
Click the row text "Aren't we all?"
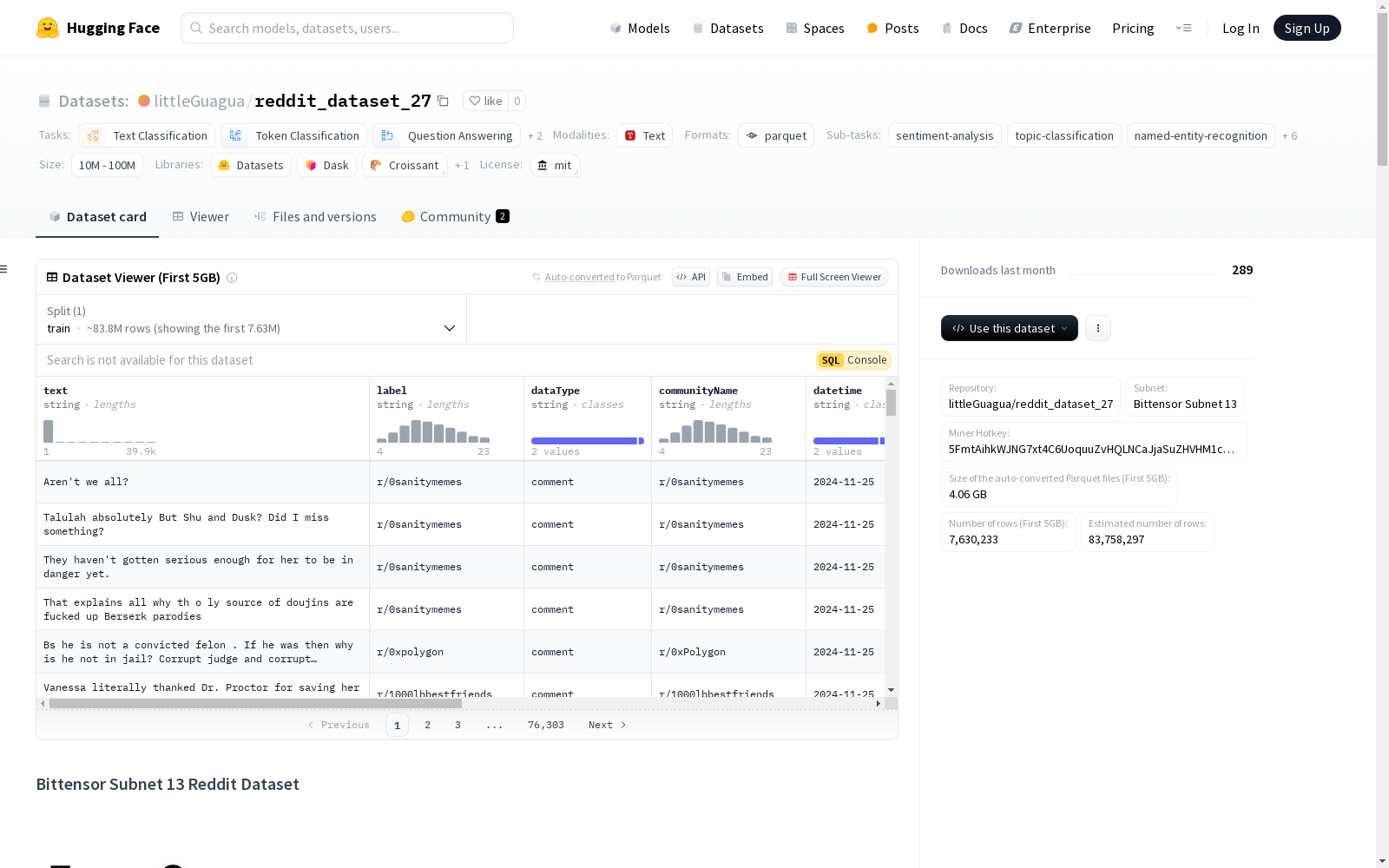click(x=86, y=482)
